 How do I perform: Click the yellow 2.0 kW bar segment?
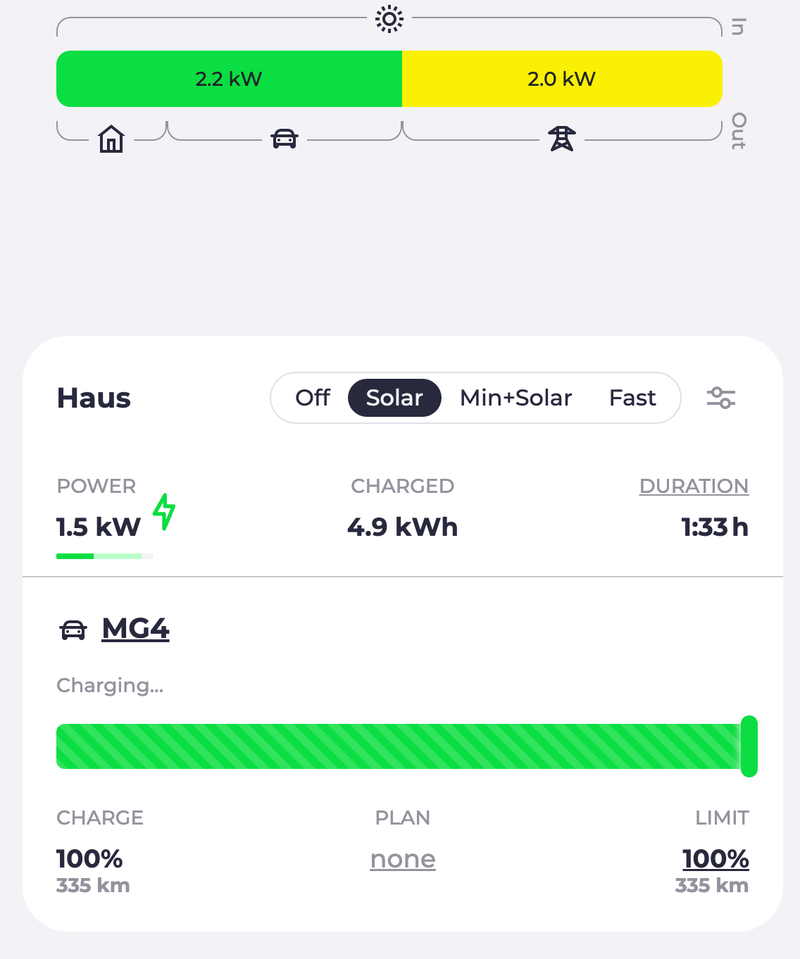(x=561, y=79)
